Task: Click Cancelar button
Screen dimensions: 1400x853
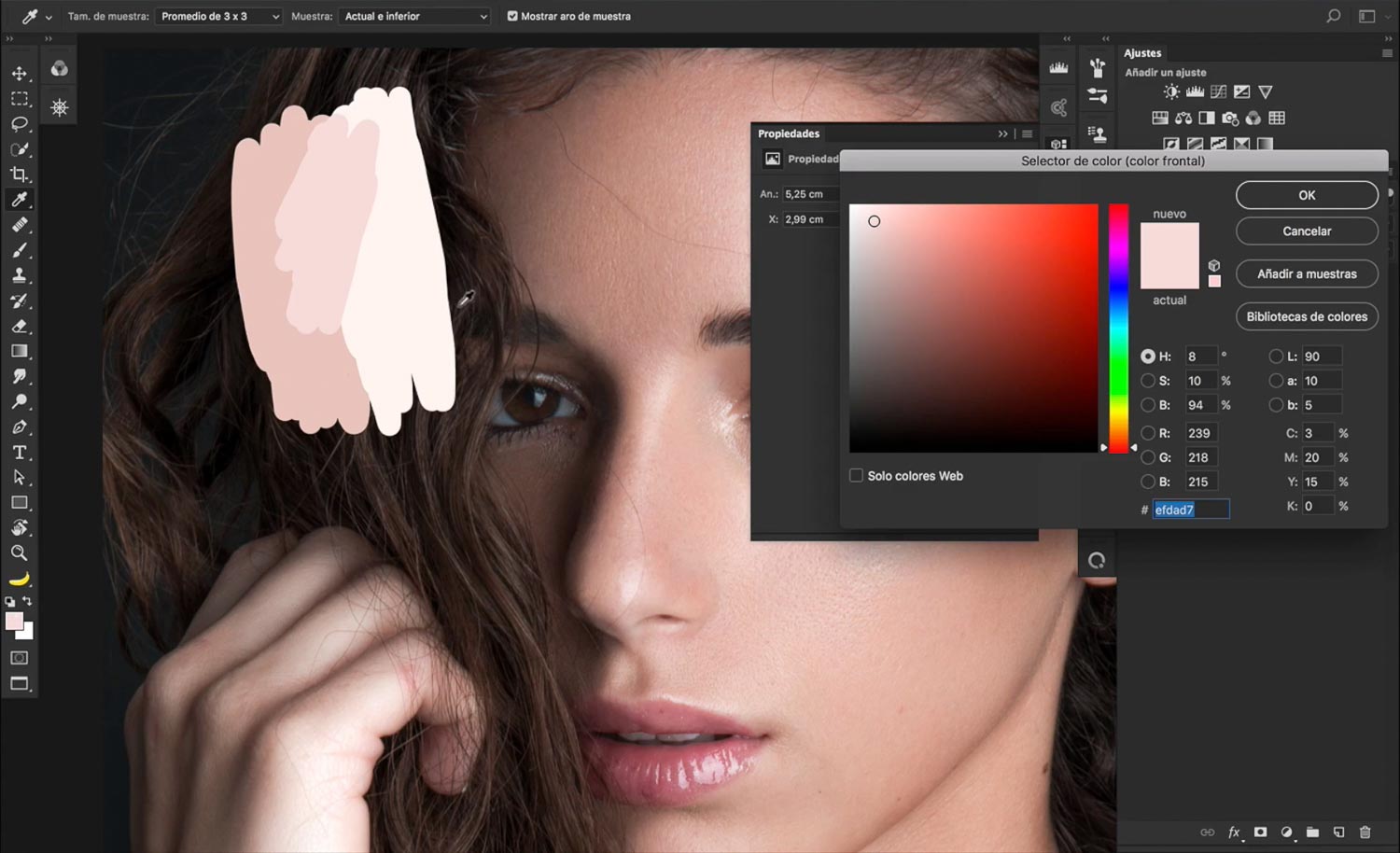Action: pos(1307,231)
